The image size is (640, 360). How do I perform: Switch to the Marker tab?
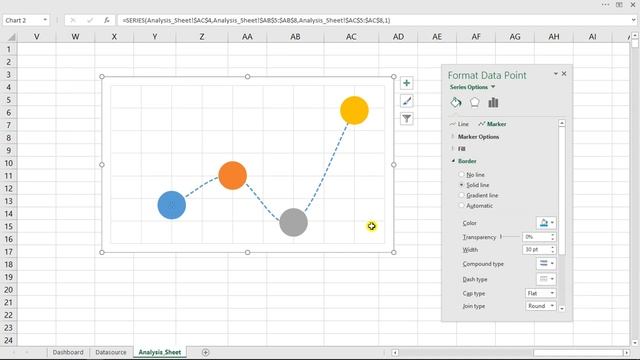pyautogui.click(x=492, y=124)
